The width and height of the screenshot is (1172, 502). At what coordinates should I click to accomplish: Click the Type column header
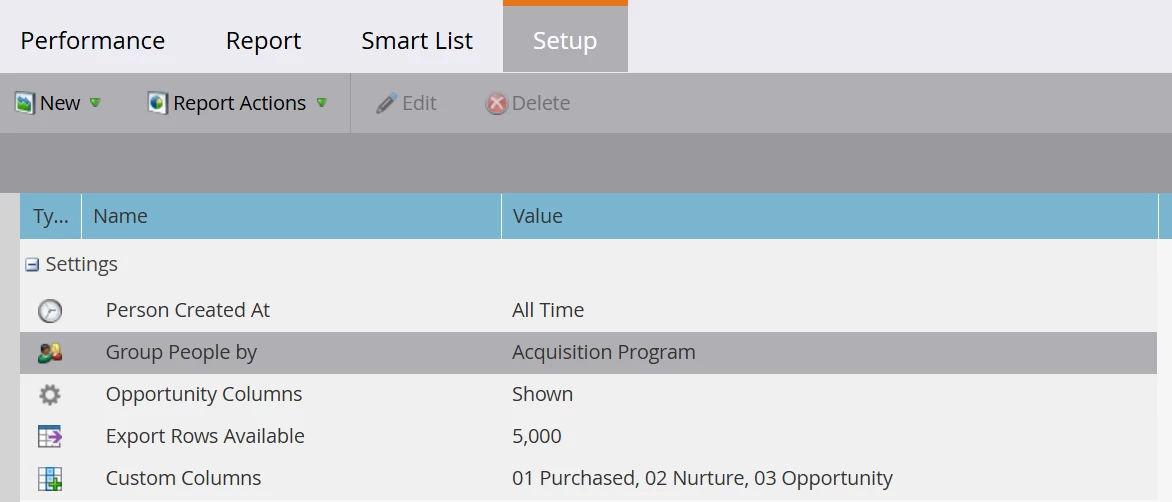pos(51,216)
